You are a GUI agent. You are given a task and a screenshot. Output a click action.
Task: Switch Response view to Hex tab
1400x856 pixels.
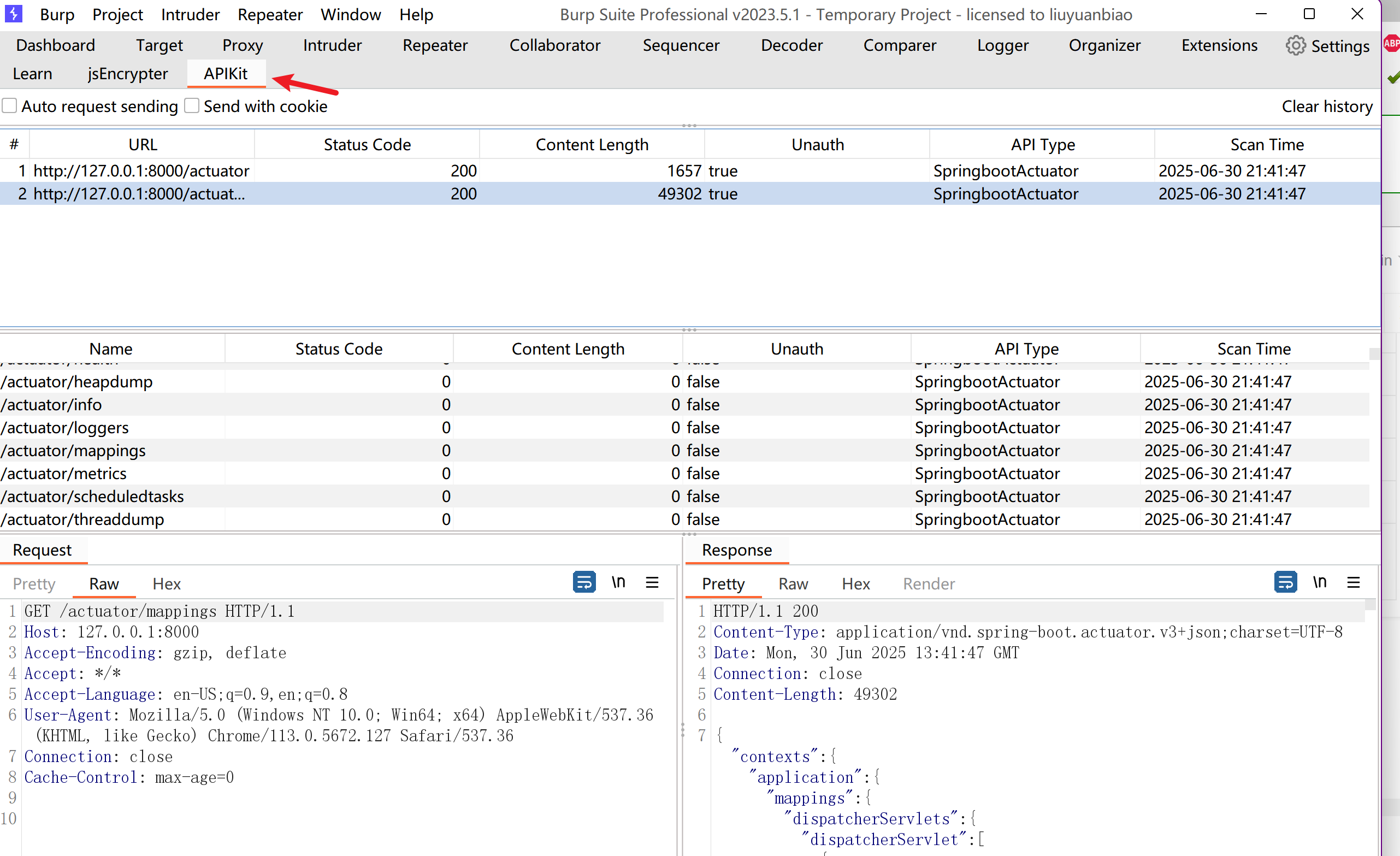[855, 584]
